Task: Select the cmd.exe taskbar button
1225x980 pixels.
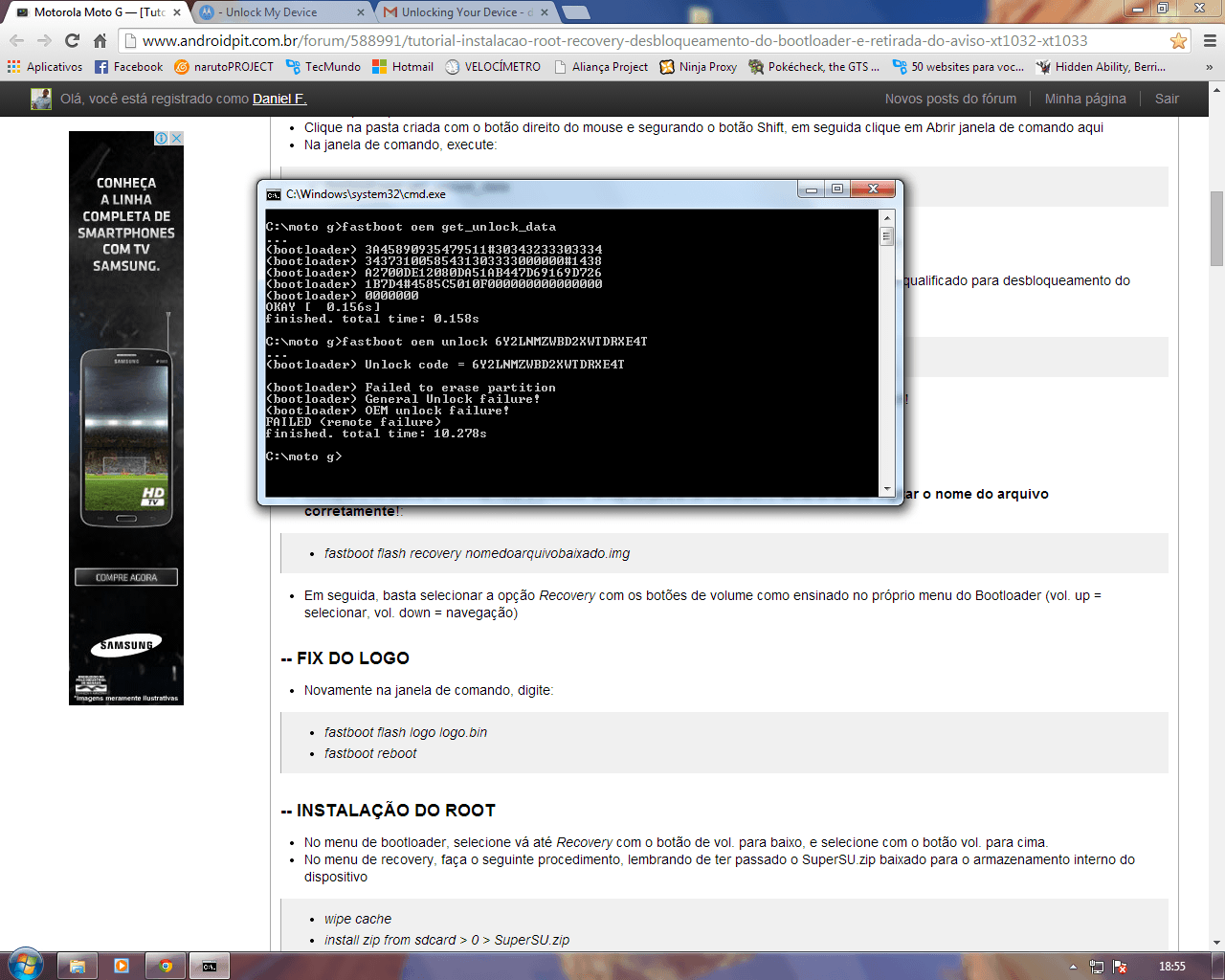Action: pyautogui.click(x=210, y=967)
